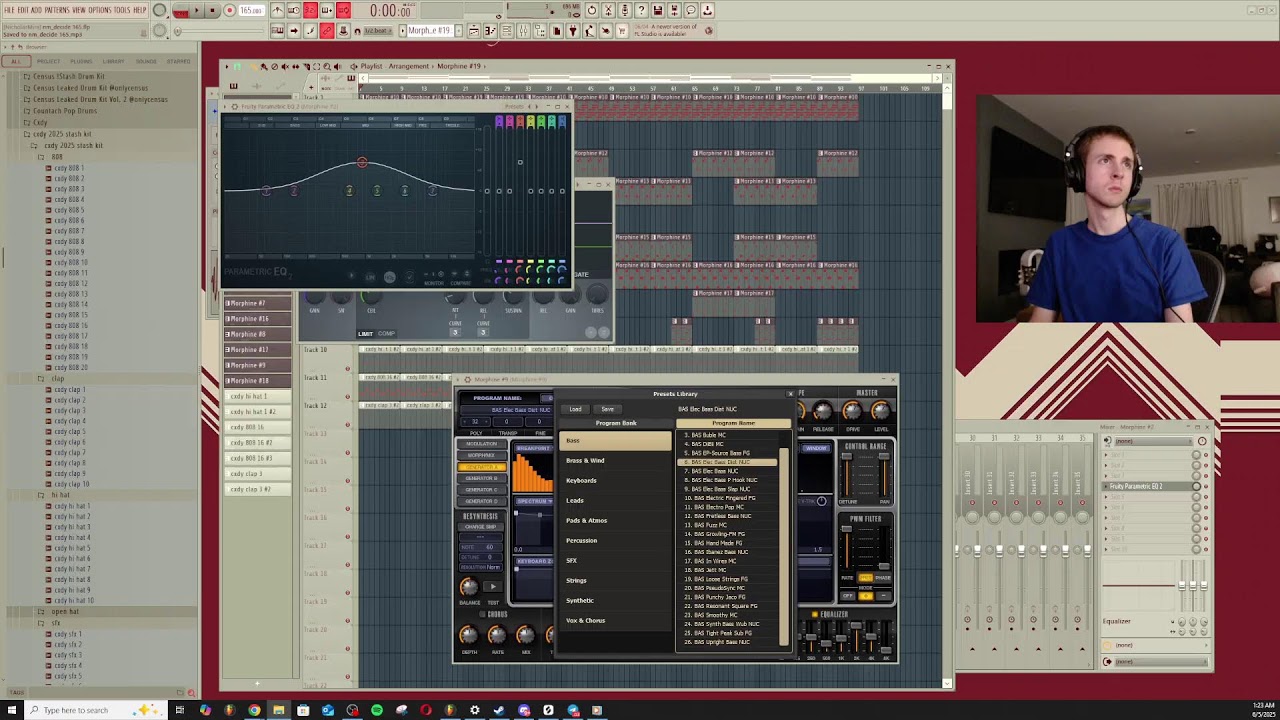Screen dimensions: 1280x720
Task: Click the Morphine chorus DEPTH knob
Action: pyautogui.click(x=468, y=635)
